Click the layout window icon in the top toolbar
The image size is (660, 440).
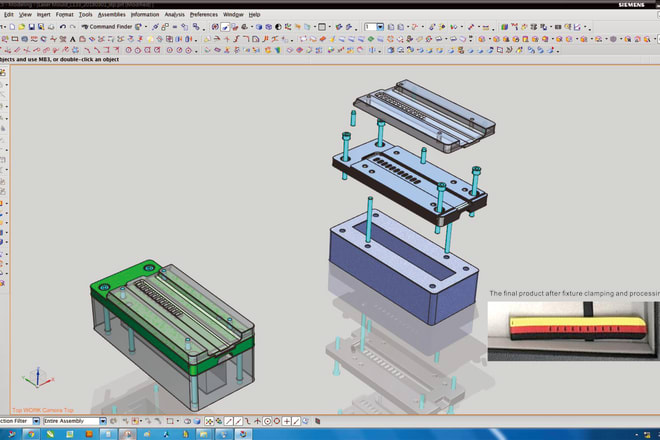tap(322, 27)
